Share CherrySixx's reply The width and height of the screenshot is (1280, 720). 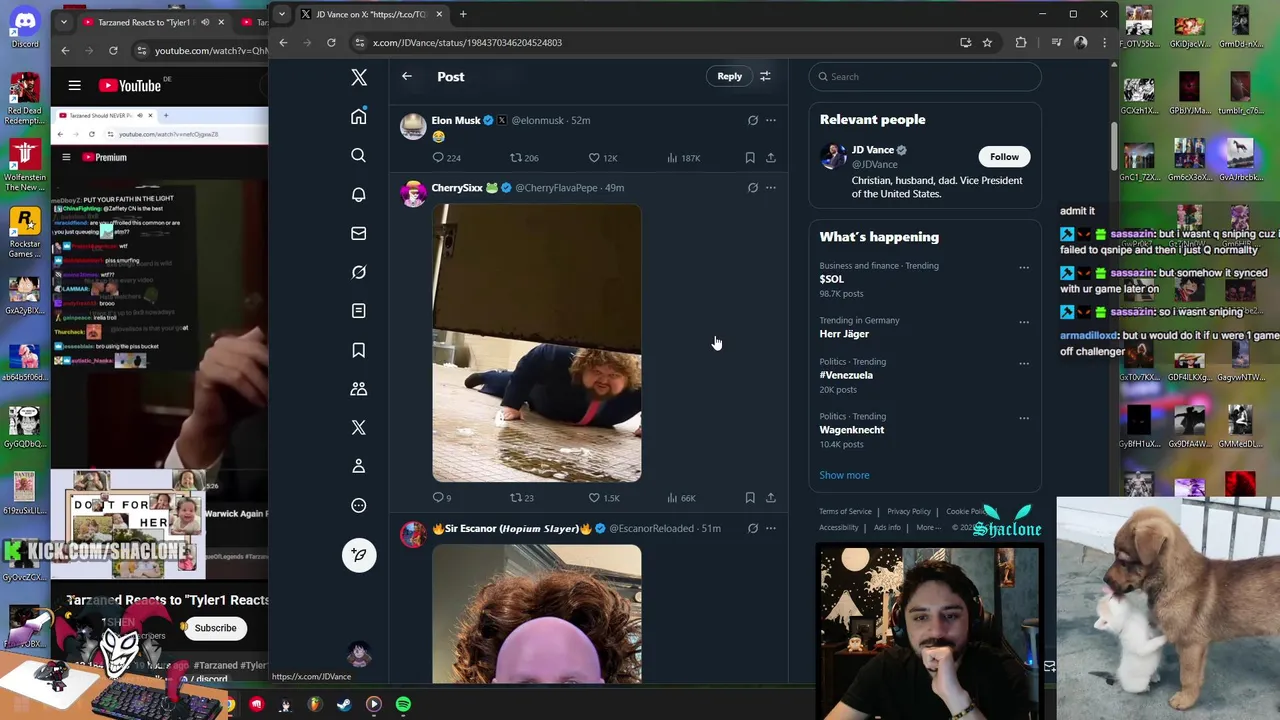click(771, 498)
